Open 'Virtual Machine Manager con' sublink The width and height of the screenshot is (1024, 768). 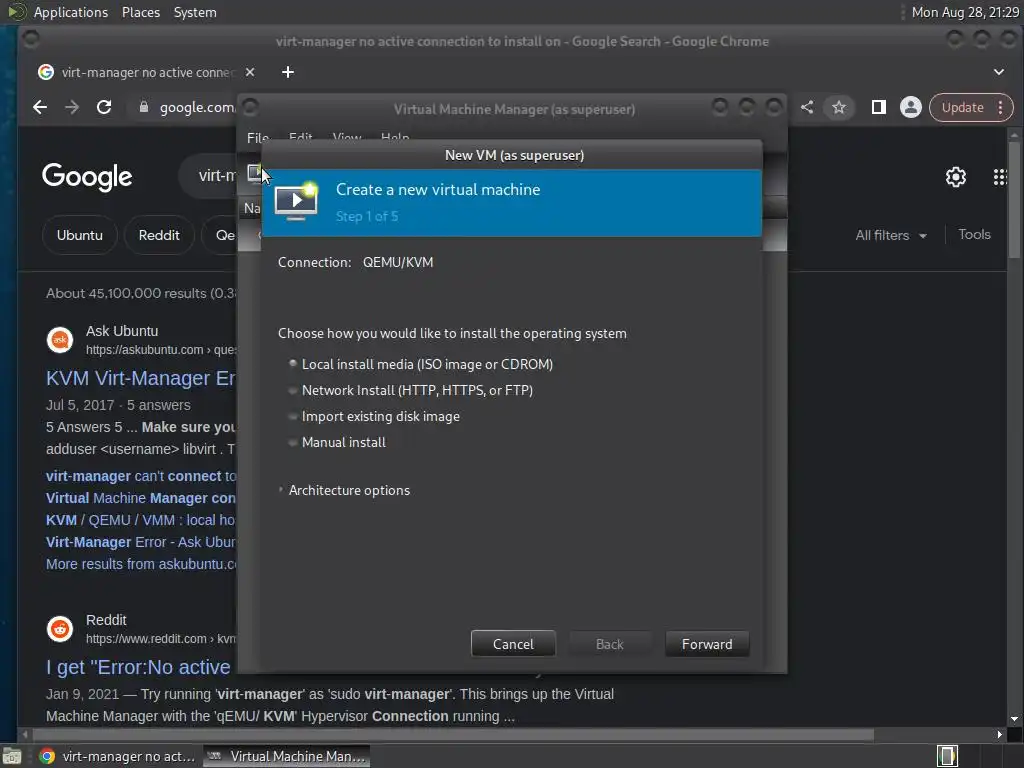tap(140, 498)
